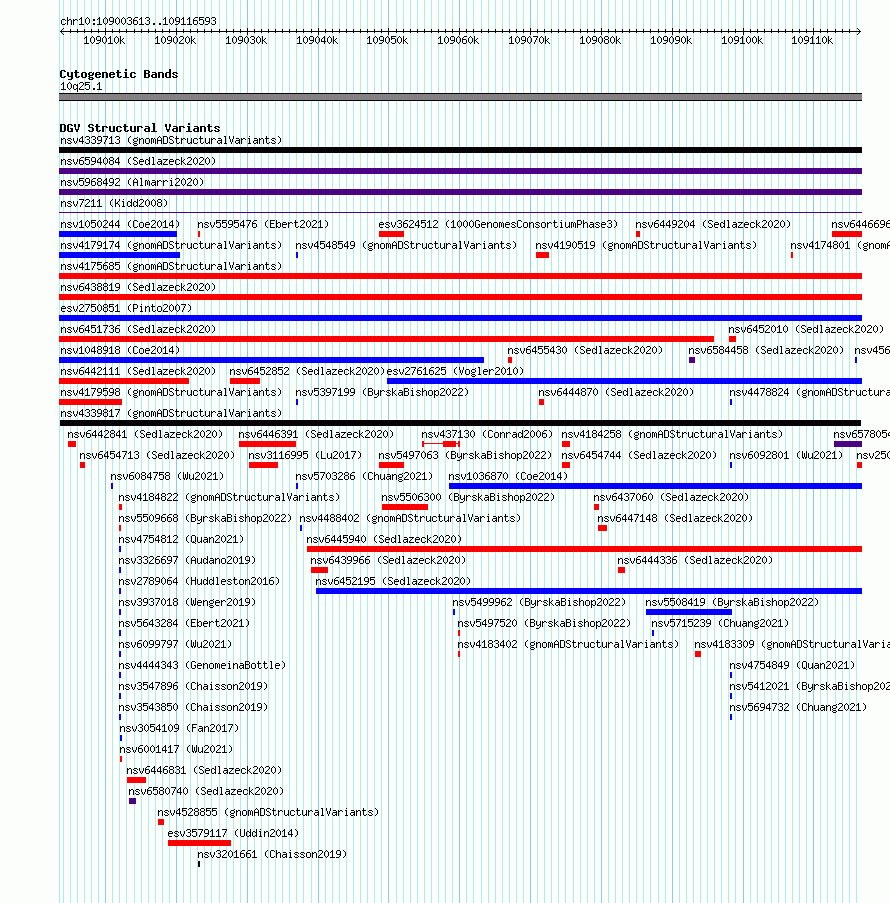Click nsv5397199 (ByrskaBishop2022) label
The image size is (890, 903).
[382, 393]
